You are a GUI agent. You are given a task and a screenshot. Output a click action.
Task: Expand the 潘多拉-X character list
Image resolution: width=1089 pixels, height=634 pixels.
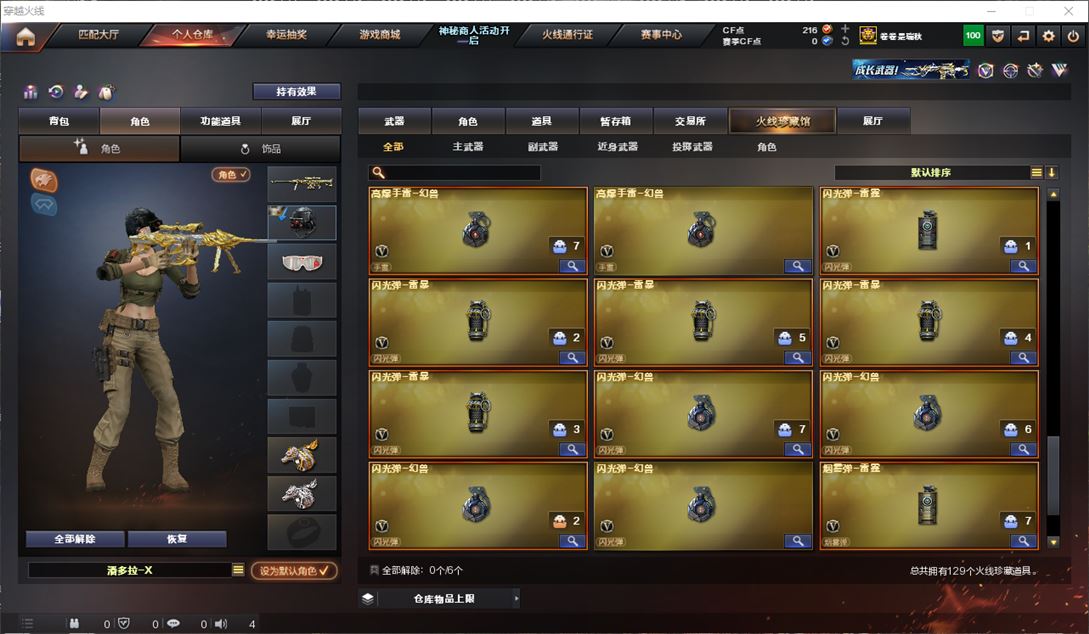[x=238, y=569]
